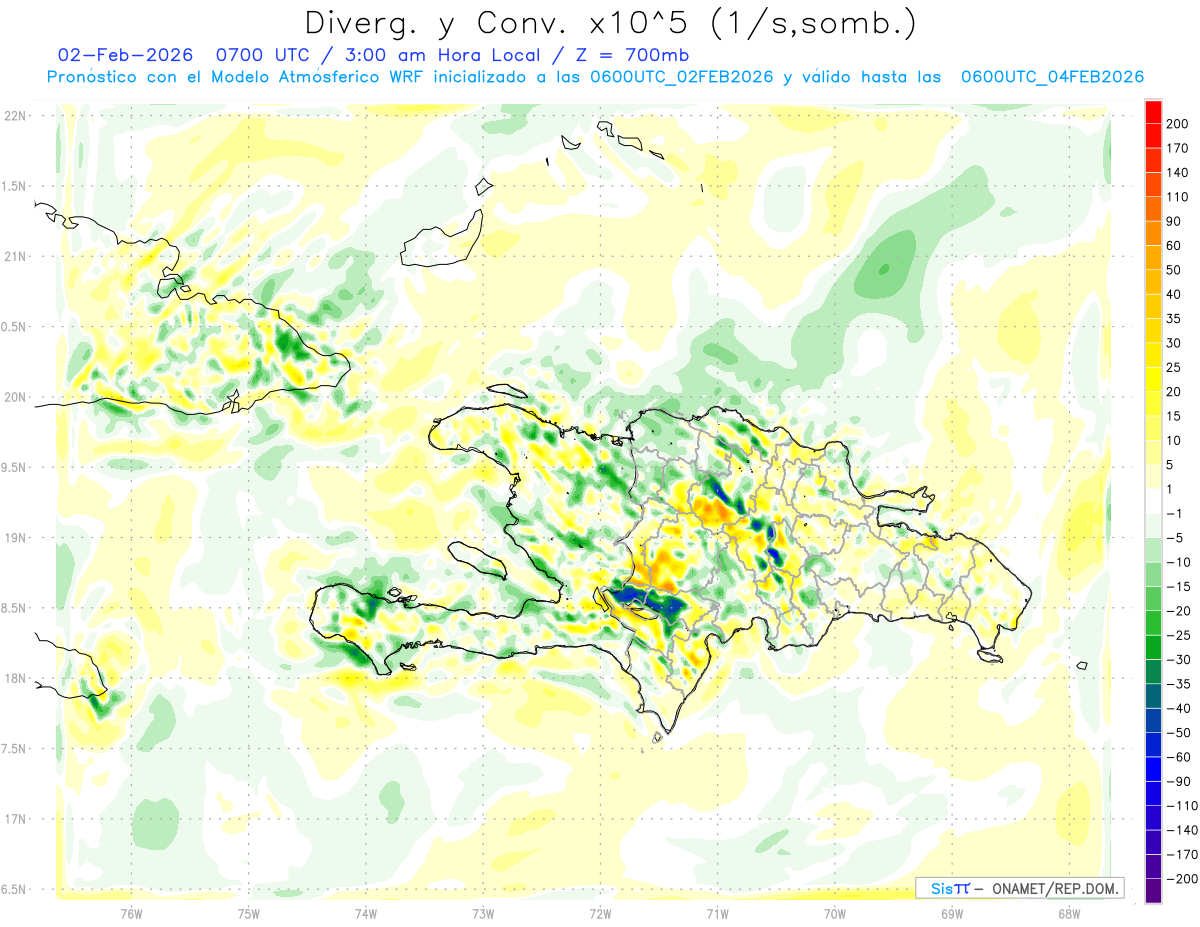Viewport: 1200px width, 927px height.
Task: Click the red color bar segment above 200
Action: 1153,111
